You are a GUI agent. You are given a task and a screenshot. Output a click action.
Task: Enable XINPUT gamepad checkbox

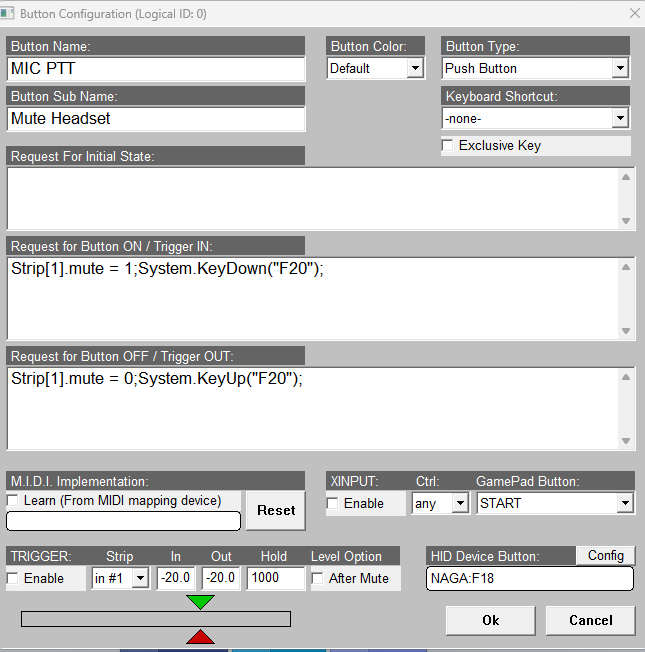click(334, 503)
